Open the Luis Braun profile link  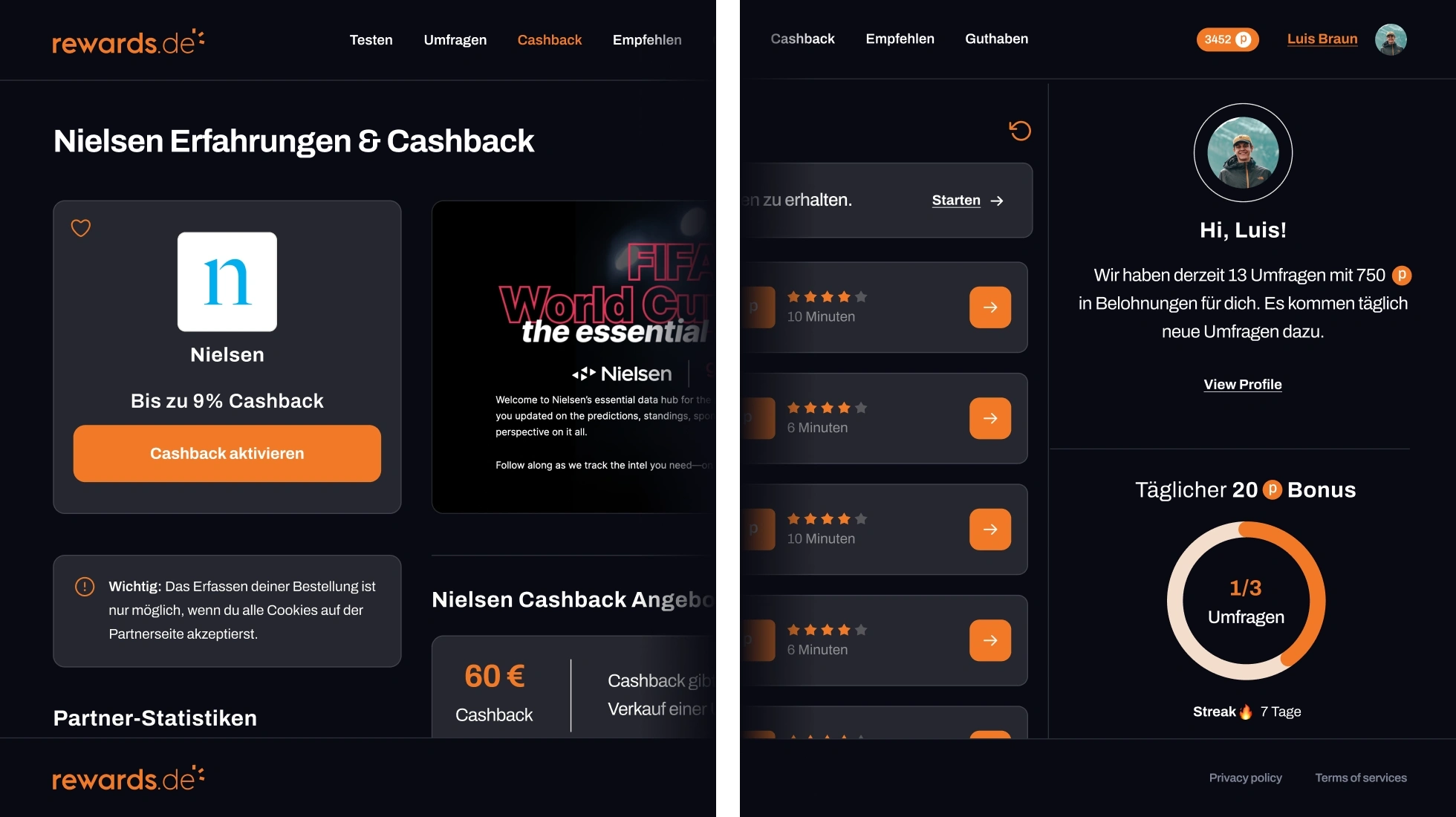tap(1322, 39)
